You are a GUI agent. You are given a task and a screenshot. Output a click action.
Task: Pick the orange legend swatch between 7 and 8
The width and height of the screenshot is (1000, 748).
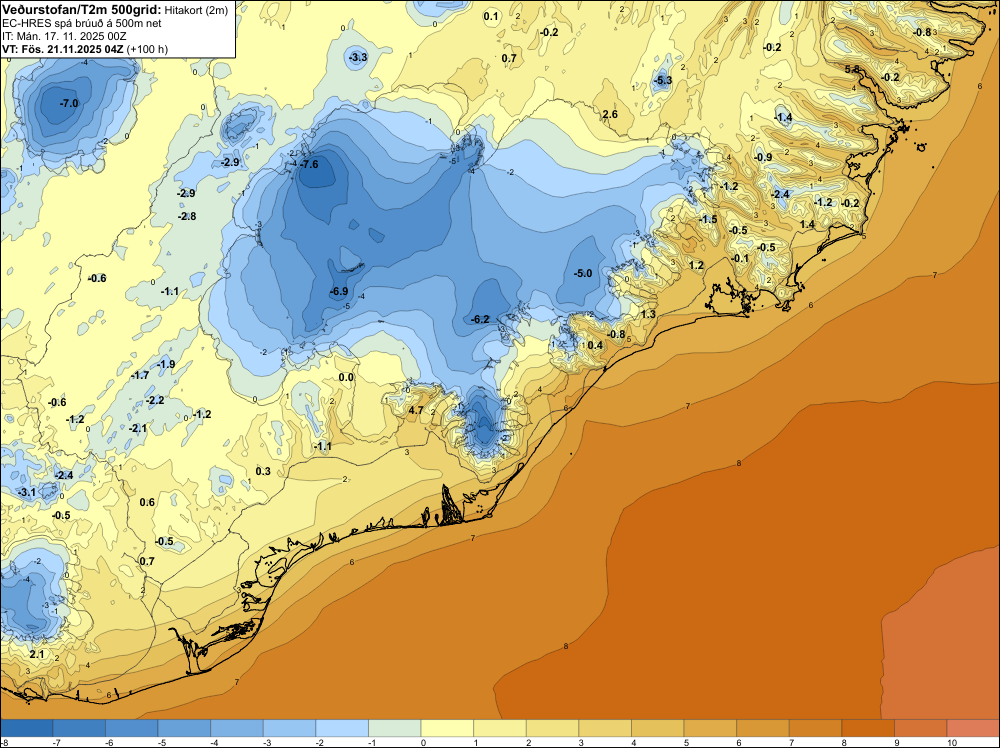[x=816, y=728]
